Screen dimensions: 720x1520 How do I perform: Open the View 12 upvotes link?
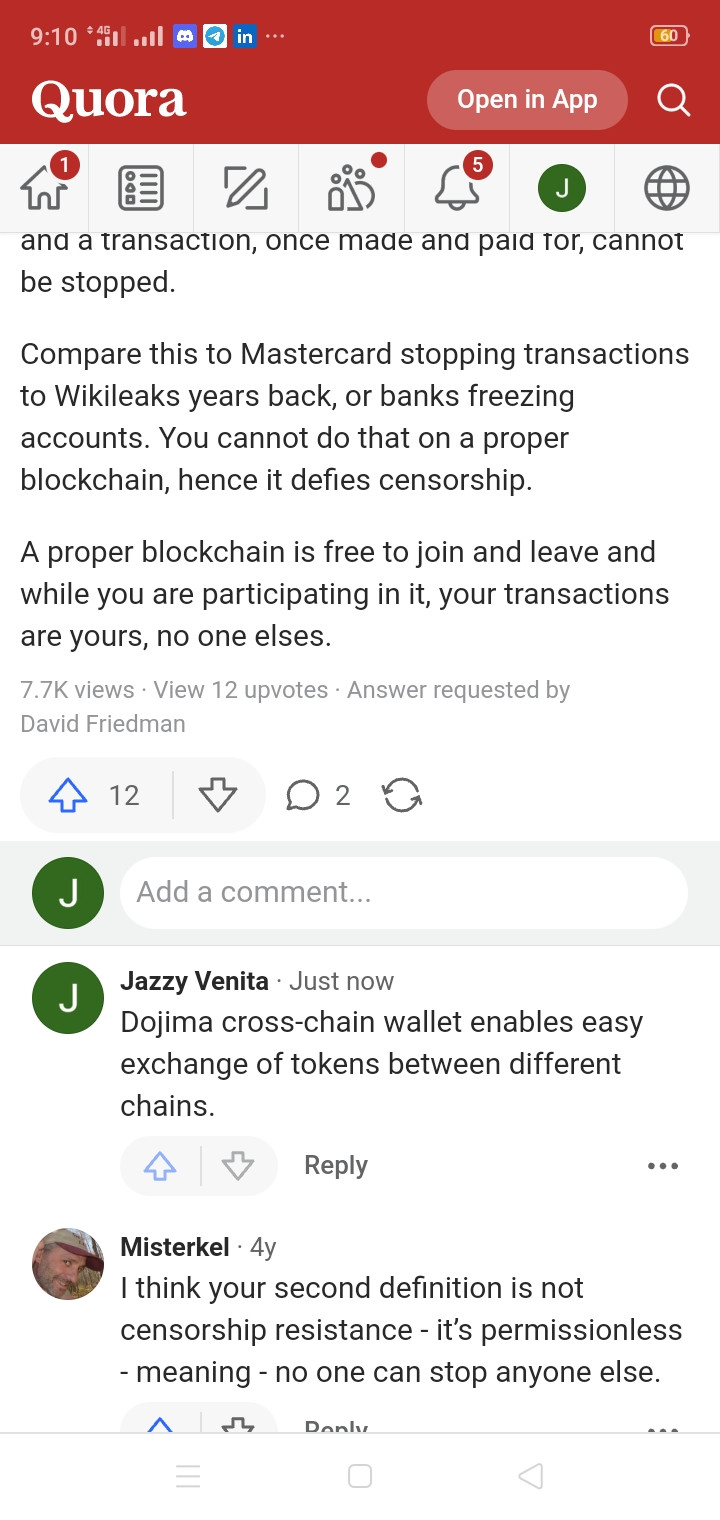[x=240, y=690]
